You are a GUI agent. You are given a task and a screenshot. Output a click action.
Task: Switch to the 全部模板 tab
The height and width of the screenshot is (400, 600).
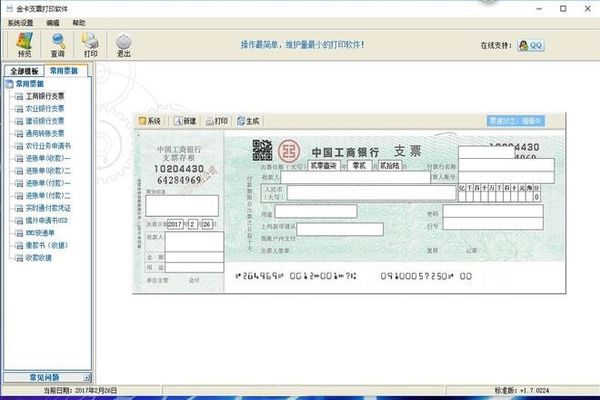tap(24, 72)
